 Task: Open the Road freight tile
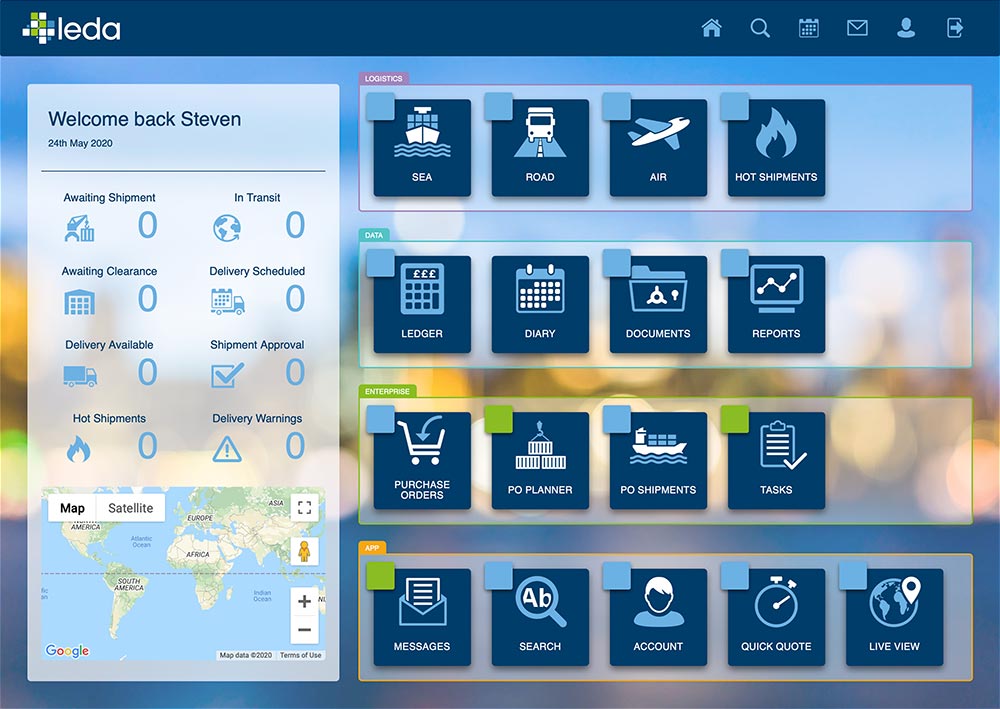(540, 148)
